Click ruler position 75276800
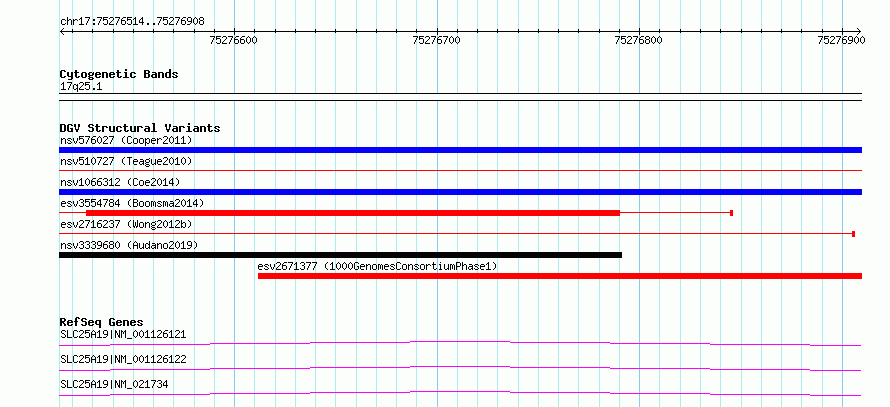The width and height of the screenshot is (890, 407). coord(639,40)
